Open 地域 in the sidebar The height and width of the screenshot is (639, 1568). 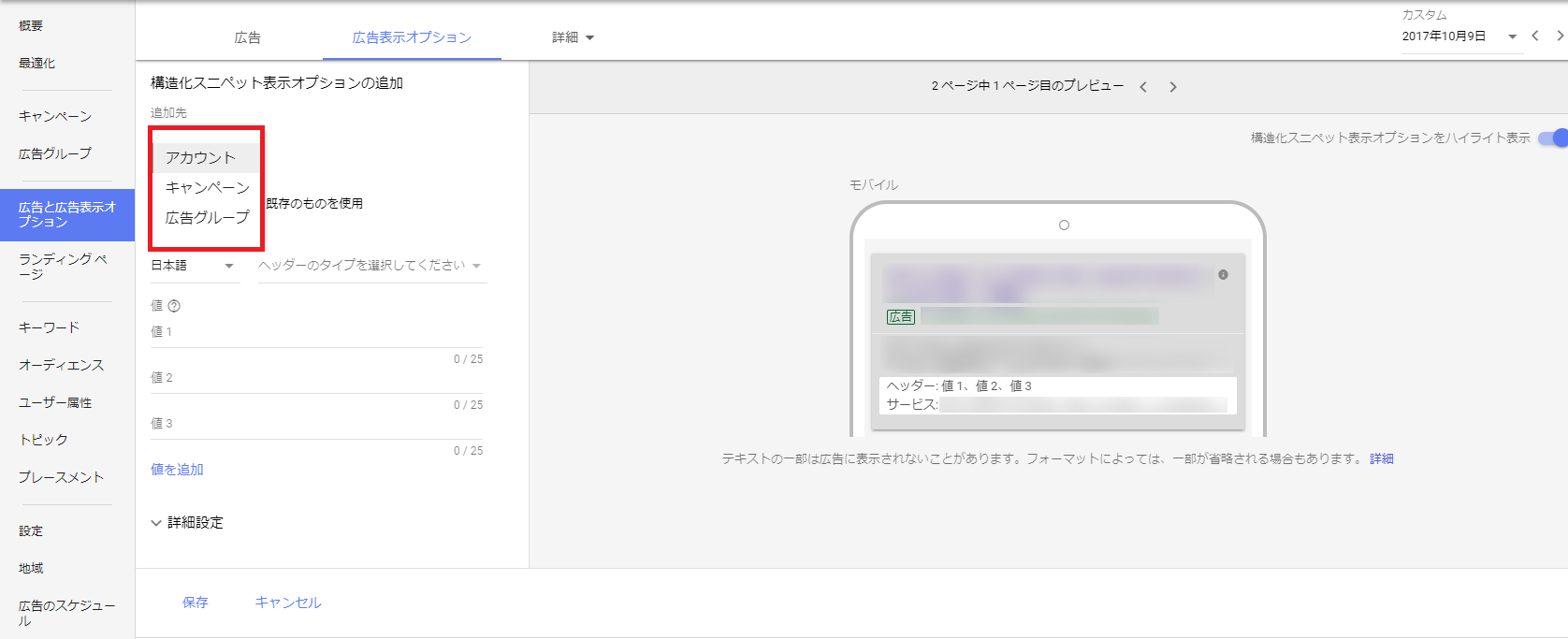(31, 568)
